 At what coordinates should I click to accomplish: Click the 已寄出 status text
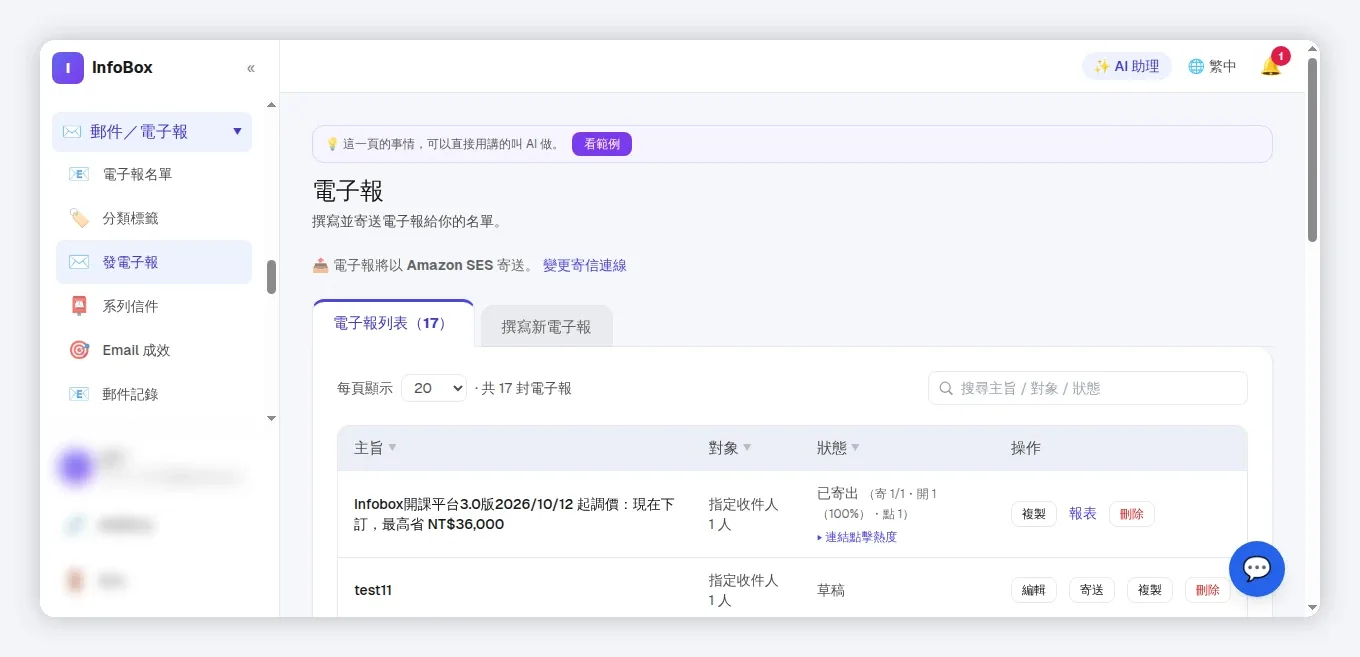click(x=838, y=493)
